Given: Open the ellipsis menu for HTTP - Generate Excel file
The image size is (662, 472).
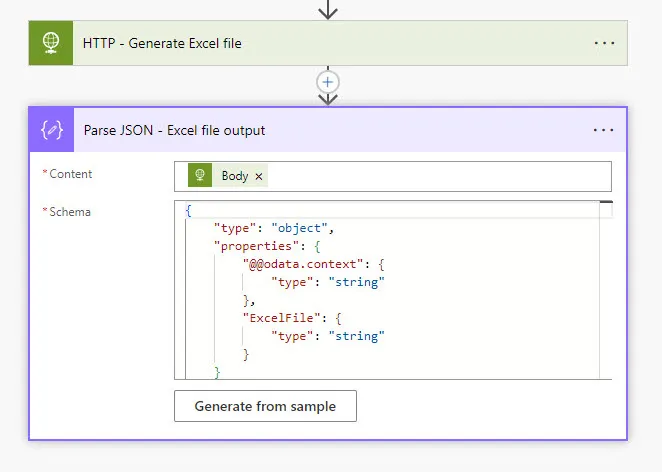Looking at the screenshot, I should click(604, 43).
